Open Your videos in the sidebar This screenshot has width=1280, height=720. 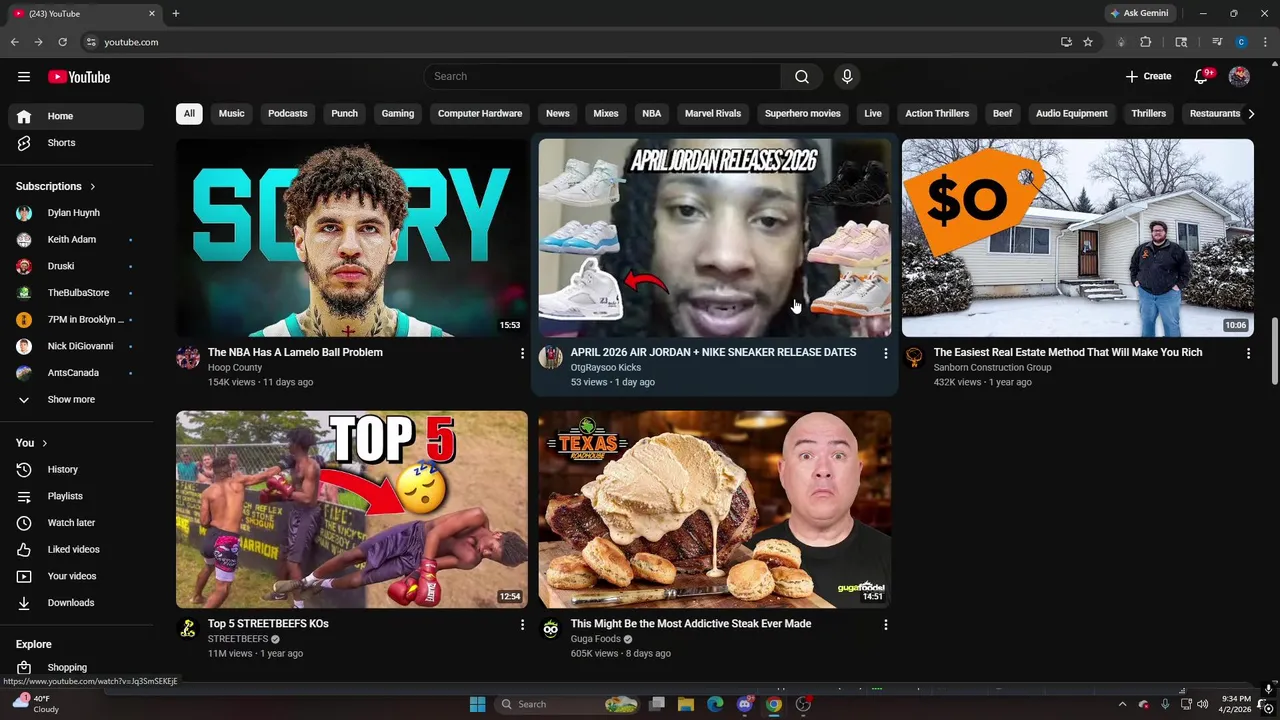pyautogui.click(x=76, y=576)
